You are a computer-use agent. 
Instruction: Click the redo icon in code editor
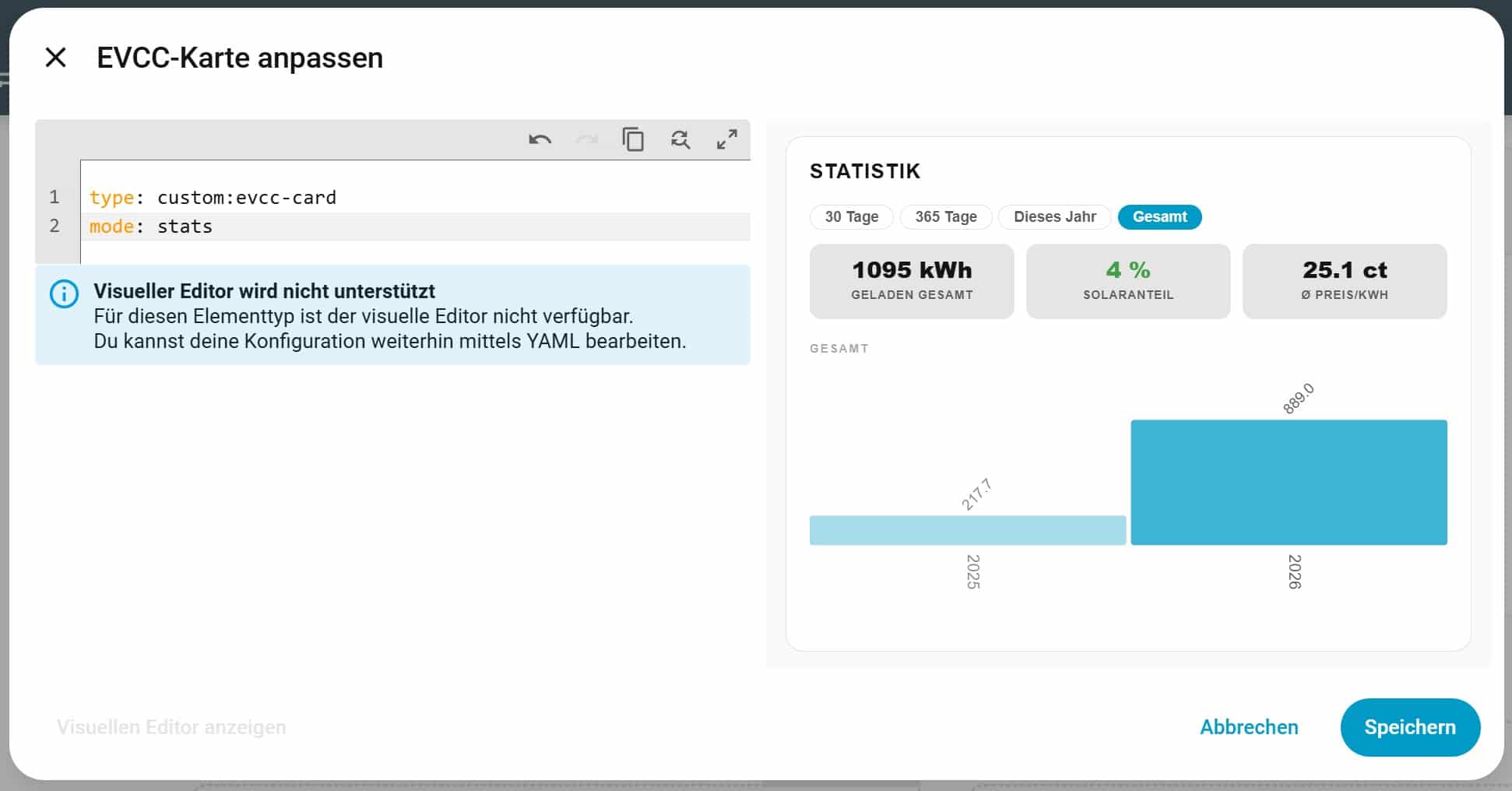(586, 139)
